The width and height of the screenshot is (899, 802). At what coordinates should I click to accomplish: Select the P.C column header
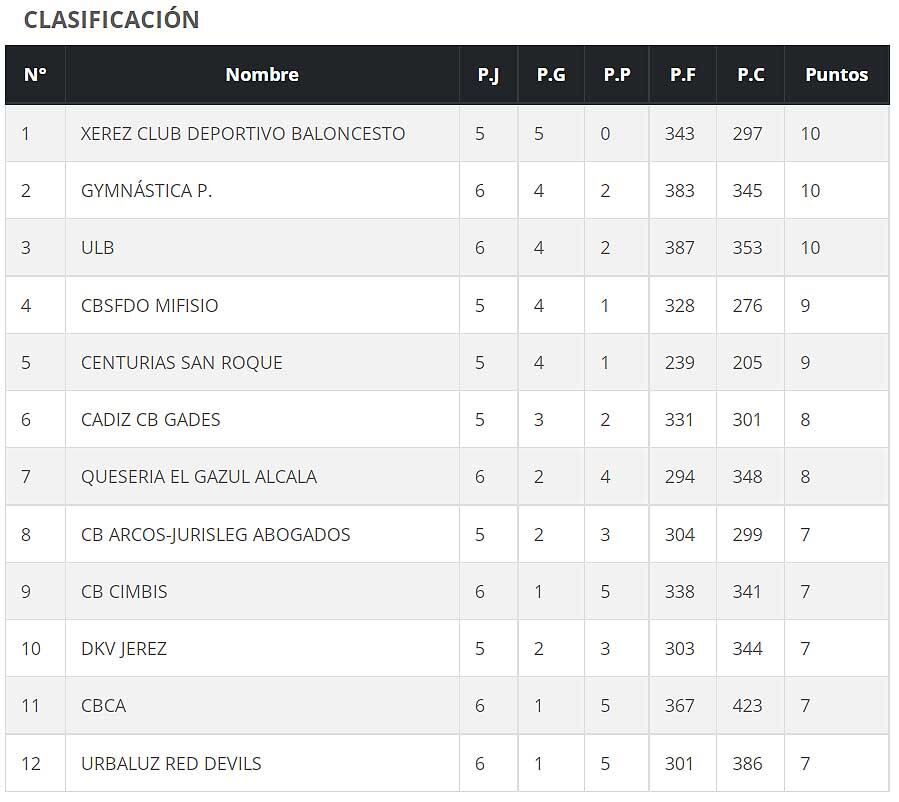[751, 75]
